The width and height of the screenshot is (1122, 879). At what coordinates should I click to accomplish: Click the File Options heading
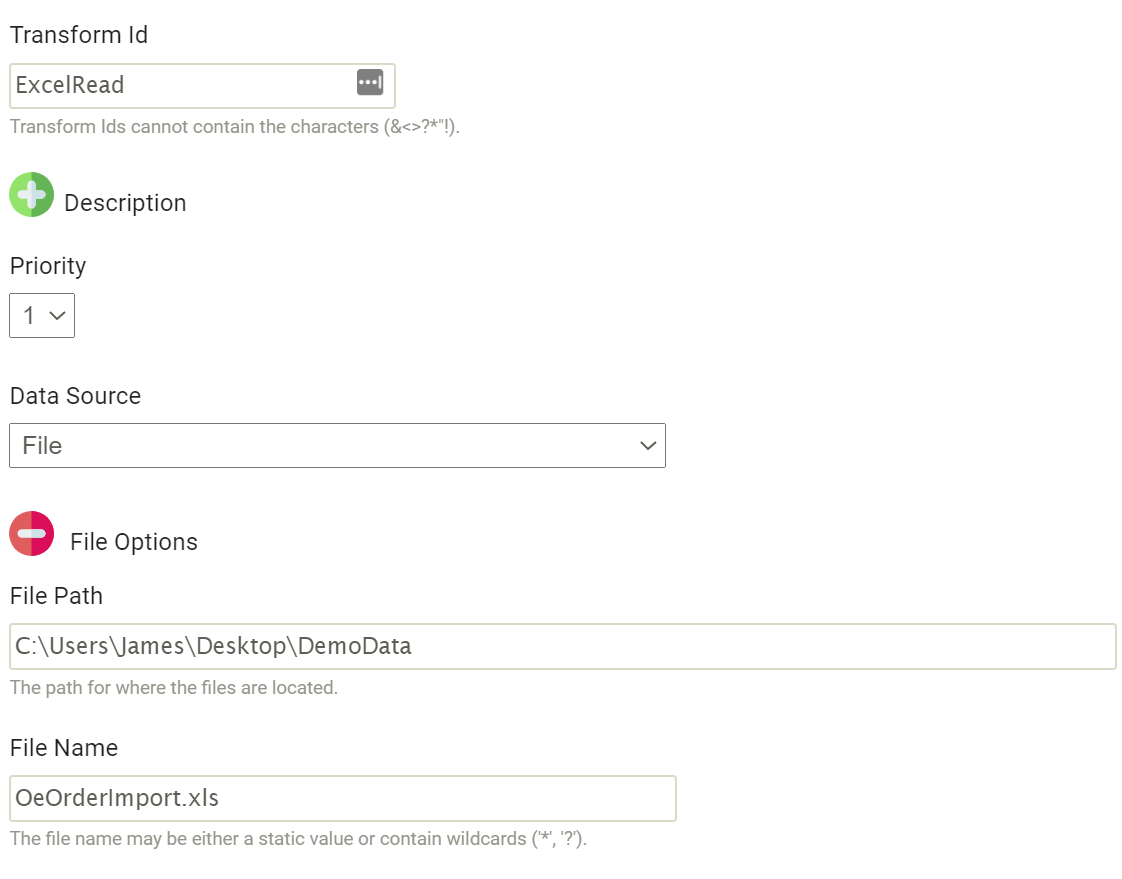(x=133, y=541)
